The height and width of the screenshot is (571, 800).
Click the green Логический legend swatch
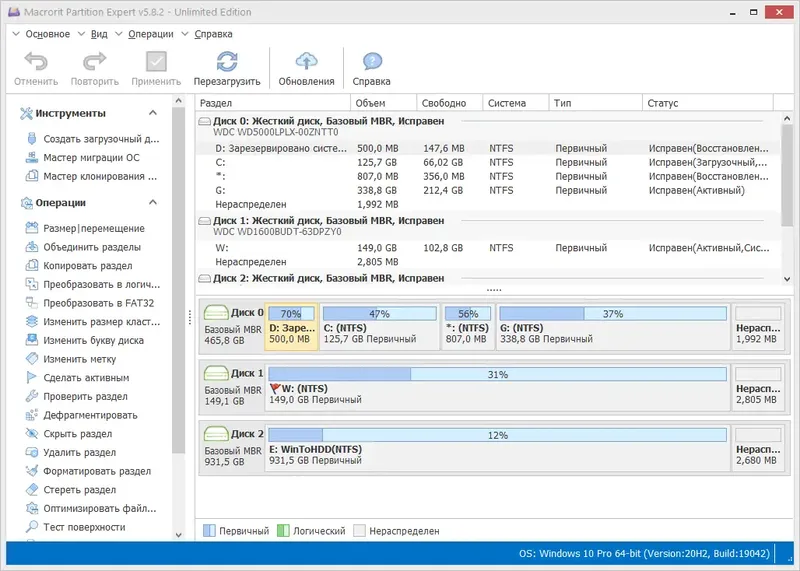coord(283,531)
